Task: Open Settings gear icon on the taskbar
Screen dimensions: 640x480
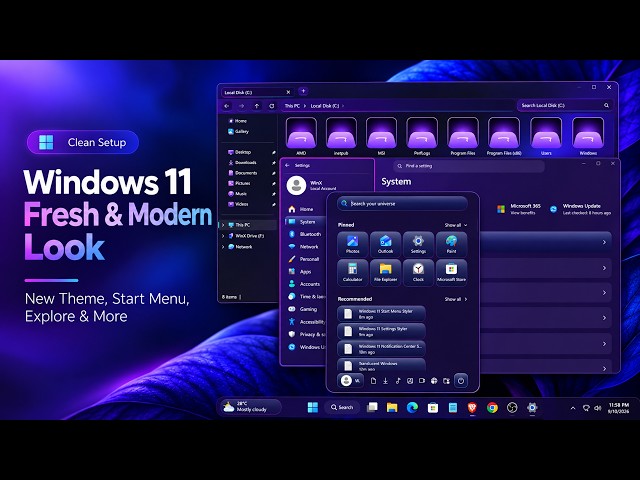Action: [x=532, y=407]
